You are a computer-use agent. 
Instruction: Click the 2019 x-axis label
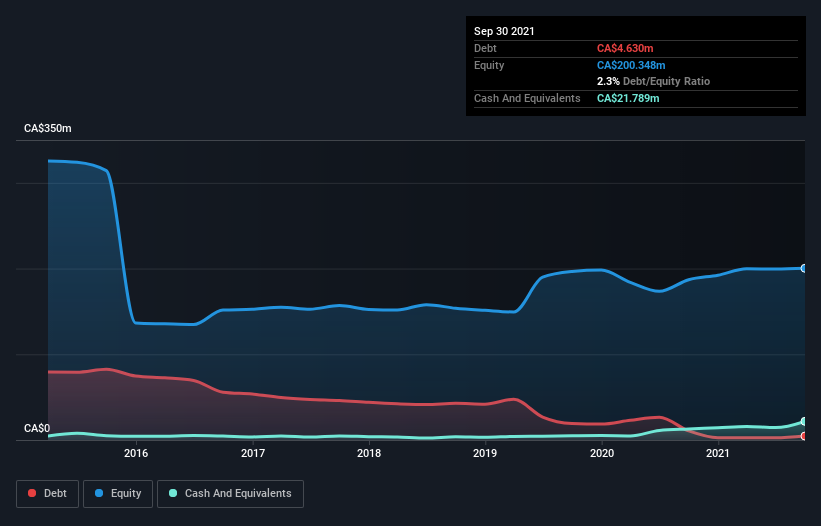[x=485, y=453]
